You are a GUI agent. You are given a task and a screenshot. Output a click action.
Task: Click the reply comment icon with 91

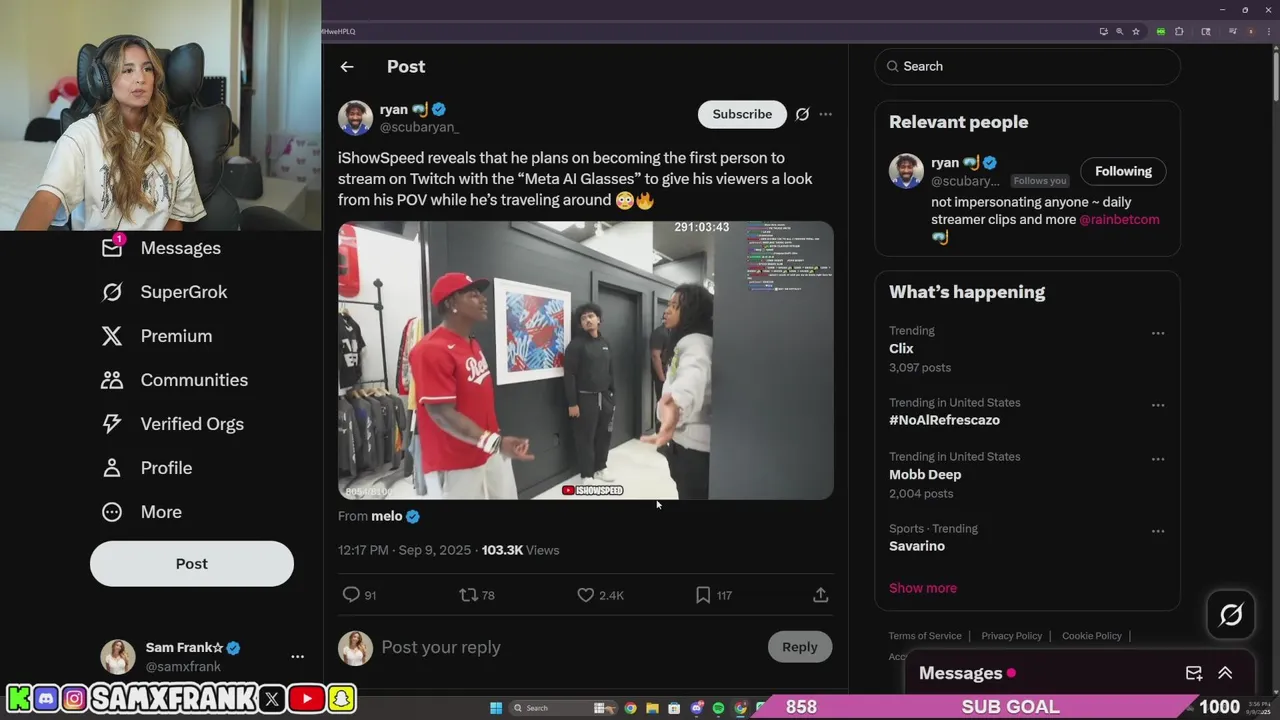click(351, 595)
